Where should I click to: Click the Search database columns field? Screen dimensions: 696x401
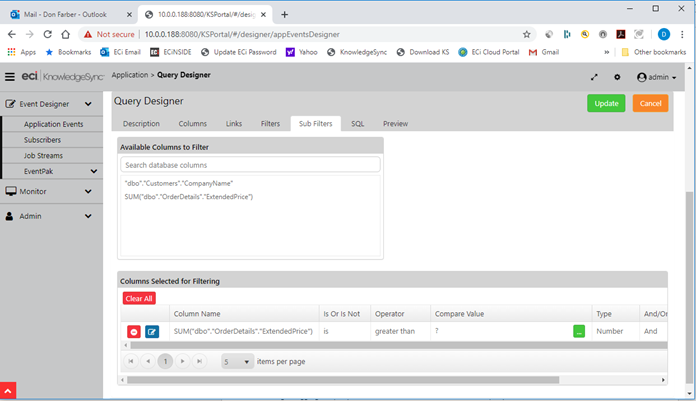pos(250,165)
